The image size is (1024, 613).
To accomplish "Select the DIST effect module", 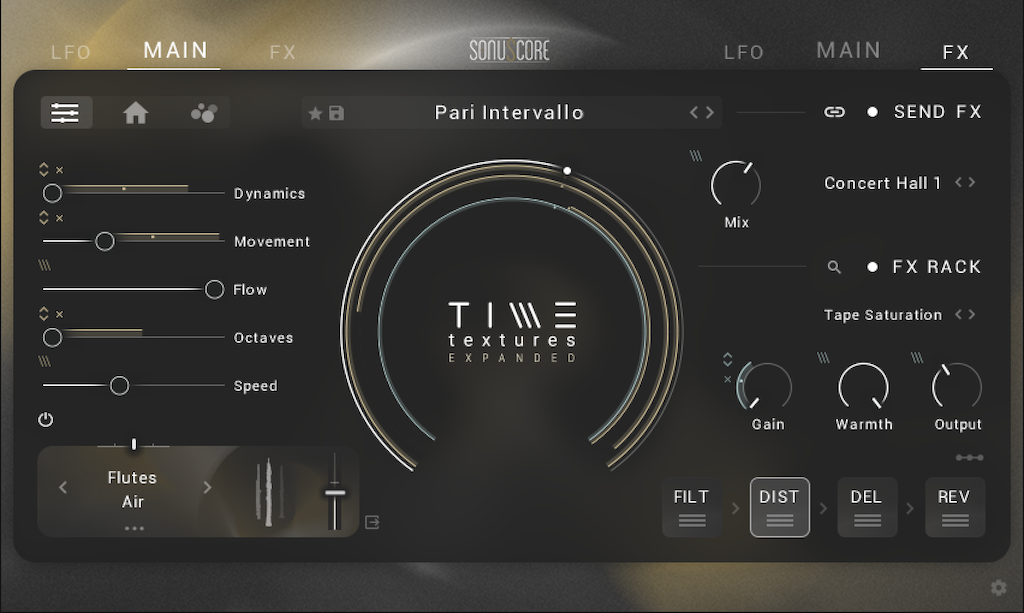I will (x=780, y=507).
